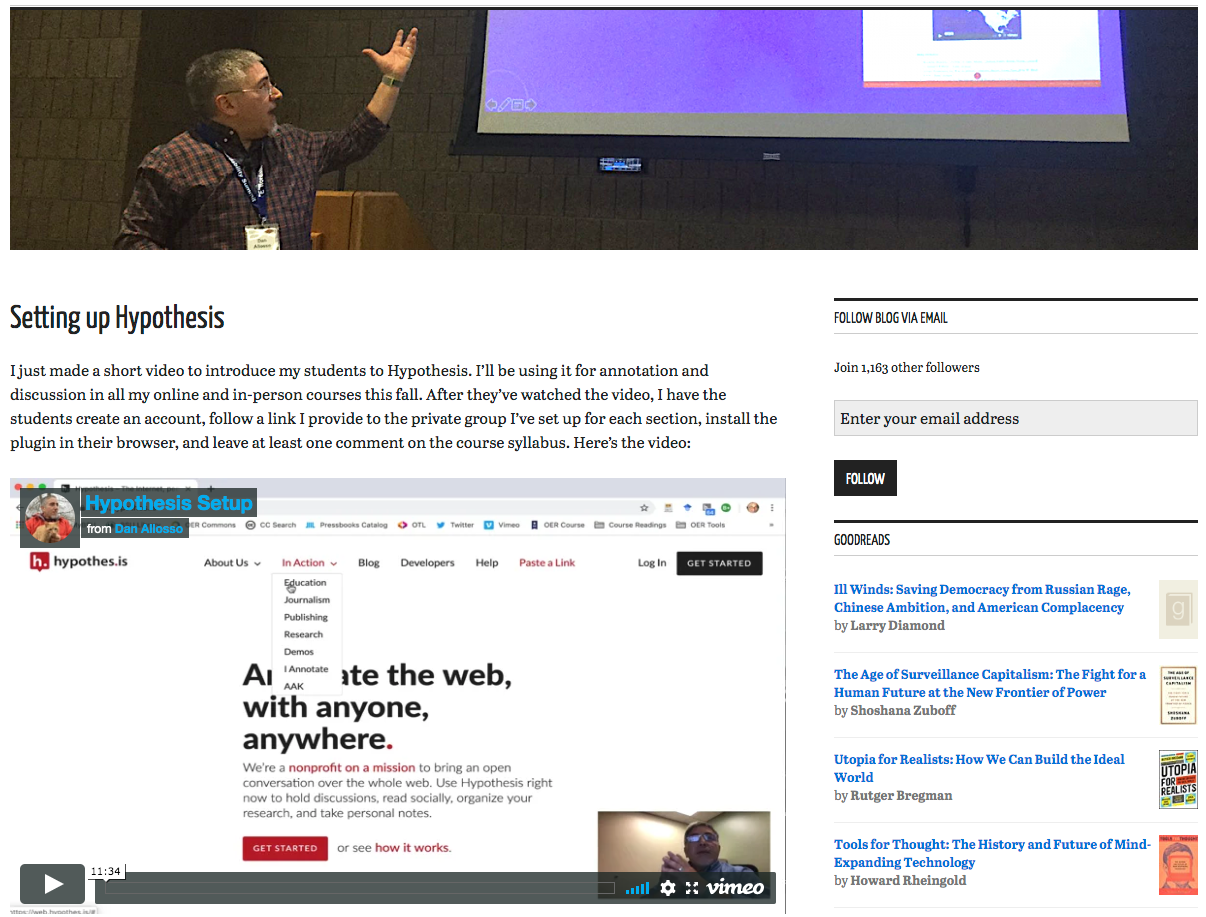1206x917 pixels.
Task: Click Log In in the video frame
Action: click(652, 563)
